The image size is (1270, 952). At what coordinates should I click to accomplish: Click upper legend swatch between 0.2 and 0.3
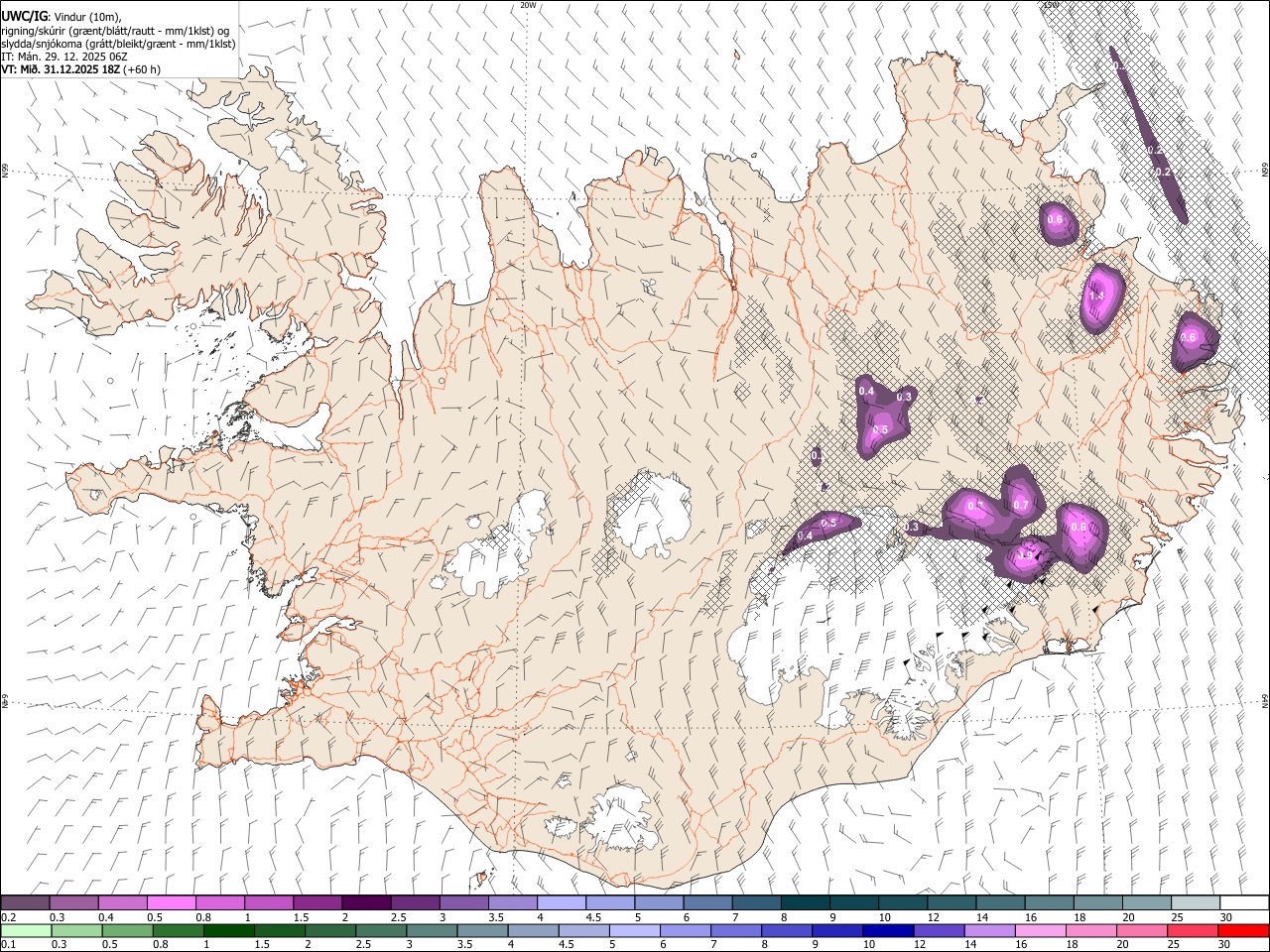click(26, 902)
